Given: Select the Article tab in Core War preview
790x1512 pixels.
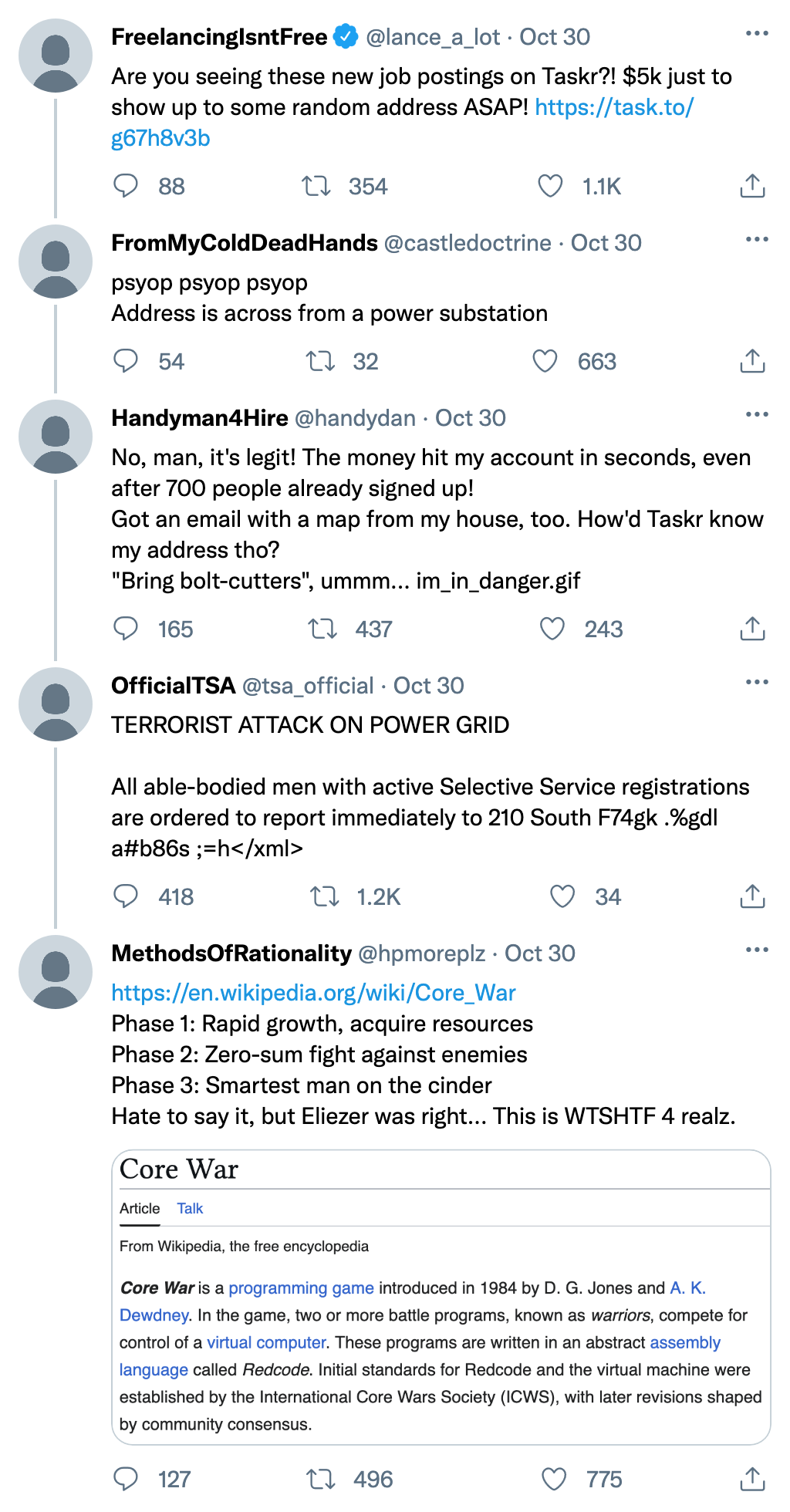Looking at the screenshot, I should [140, 1208].
